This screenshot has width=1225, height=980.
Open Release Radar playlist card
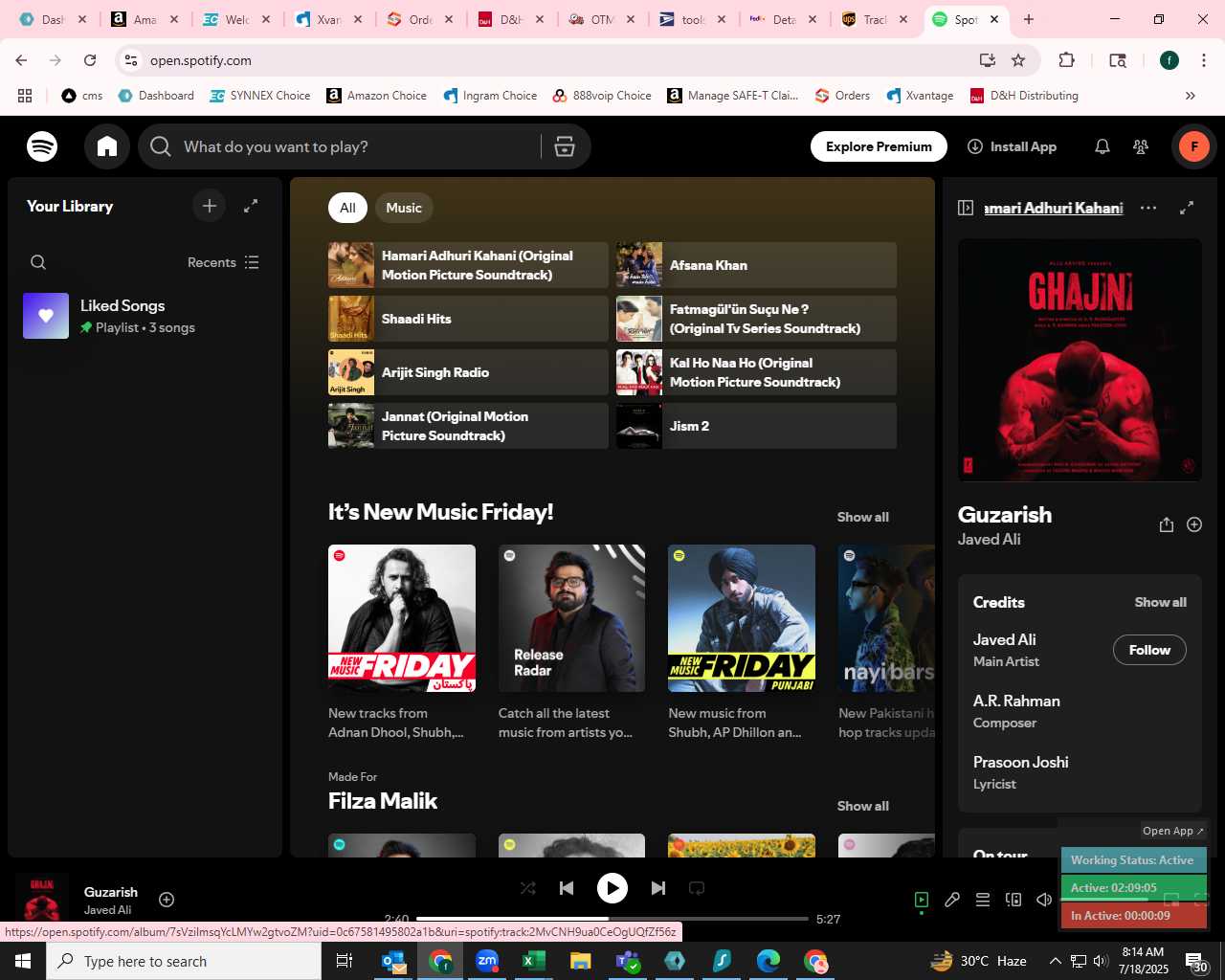click(571, 643)
